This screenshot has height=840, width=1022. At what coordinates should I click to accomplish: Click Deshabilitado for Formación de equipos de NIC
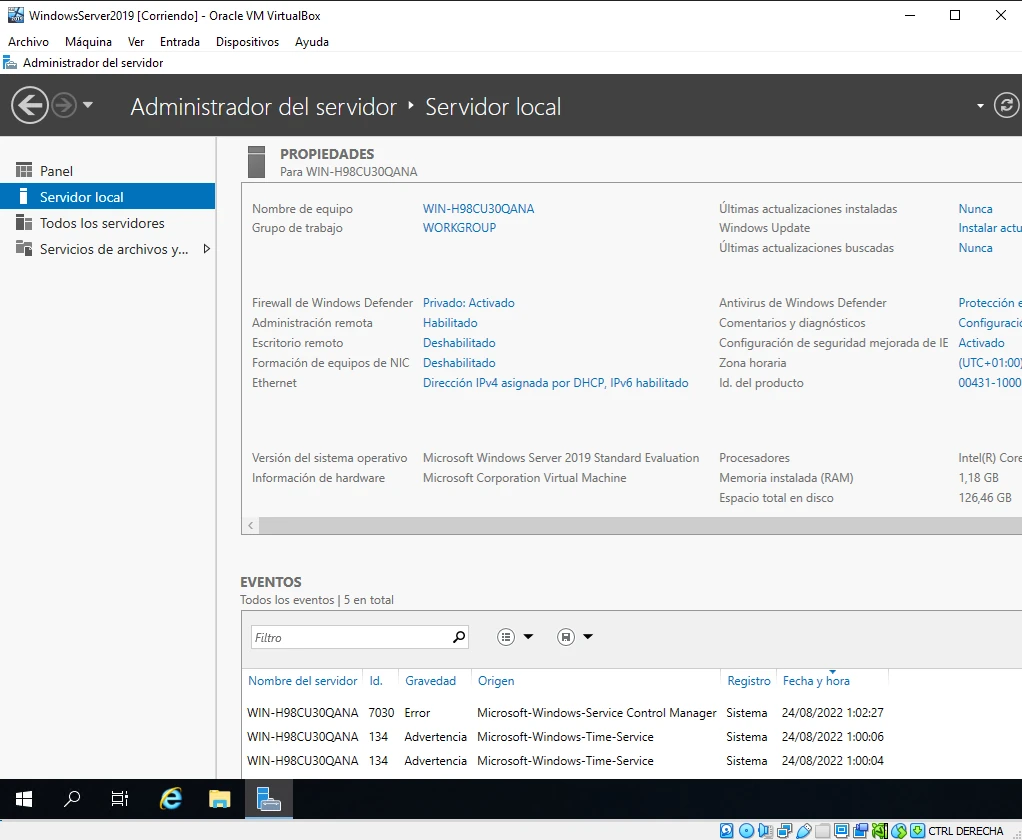pyautogui.click(x=459, y=363)
